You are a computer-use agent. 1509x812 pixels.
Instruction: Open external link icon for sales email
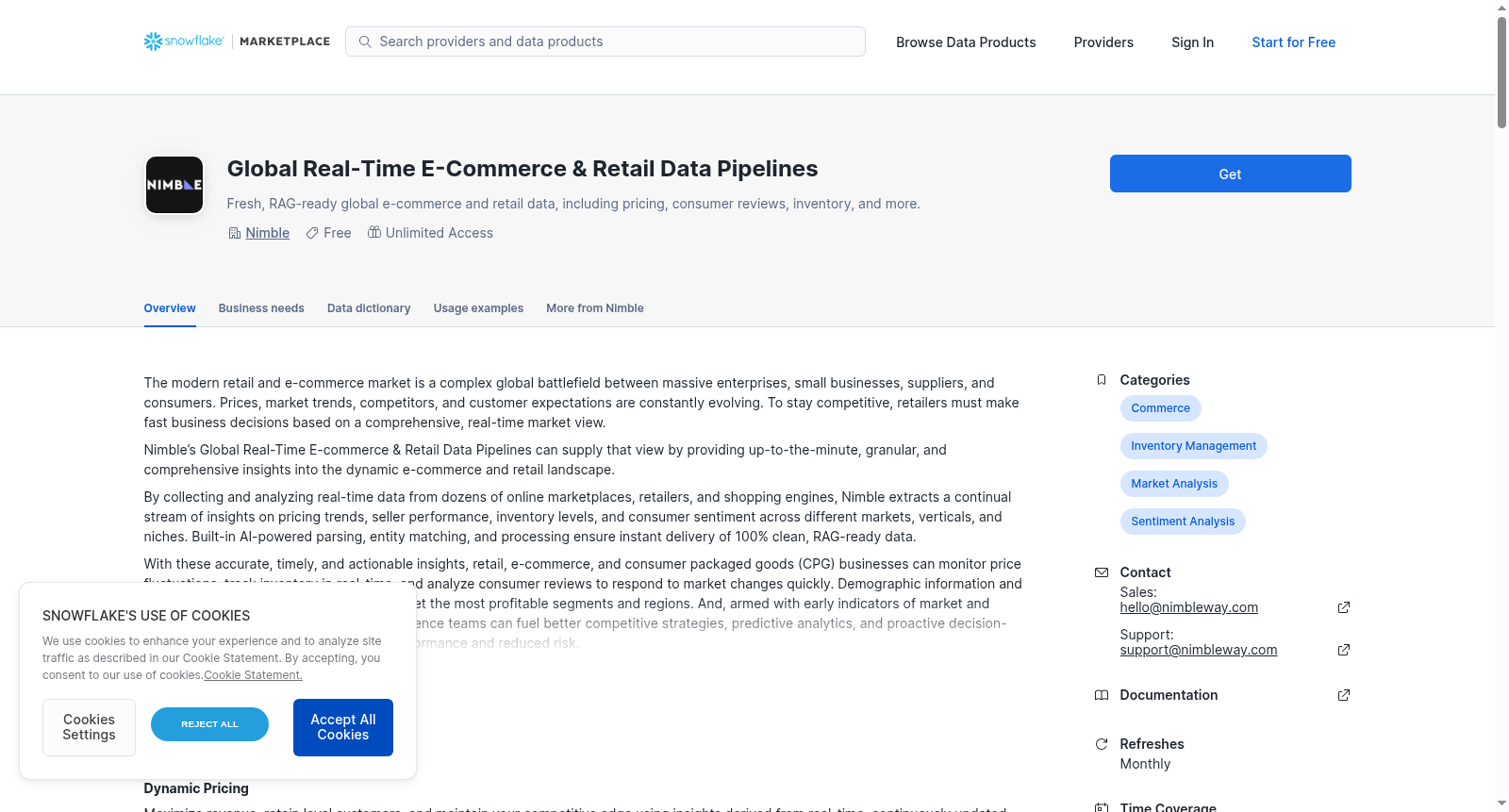pos(1344,607)
